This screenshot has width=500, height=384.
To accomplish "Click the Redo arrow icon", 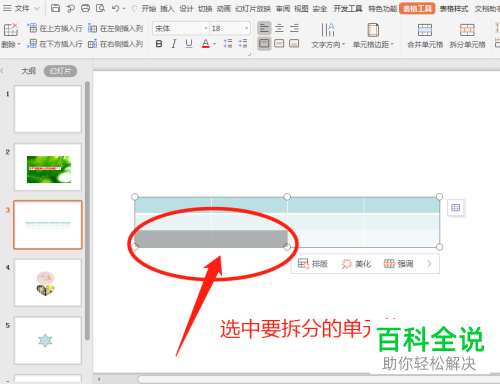I will [x=134, y=9].
